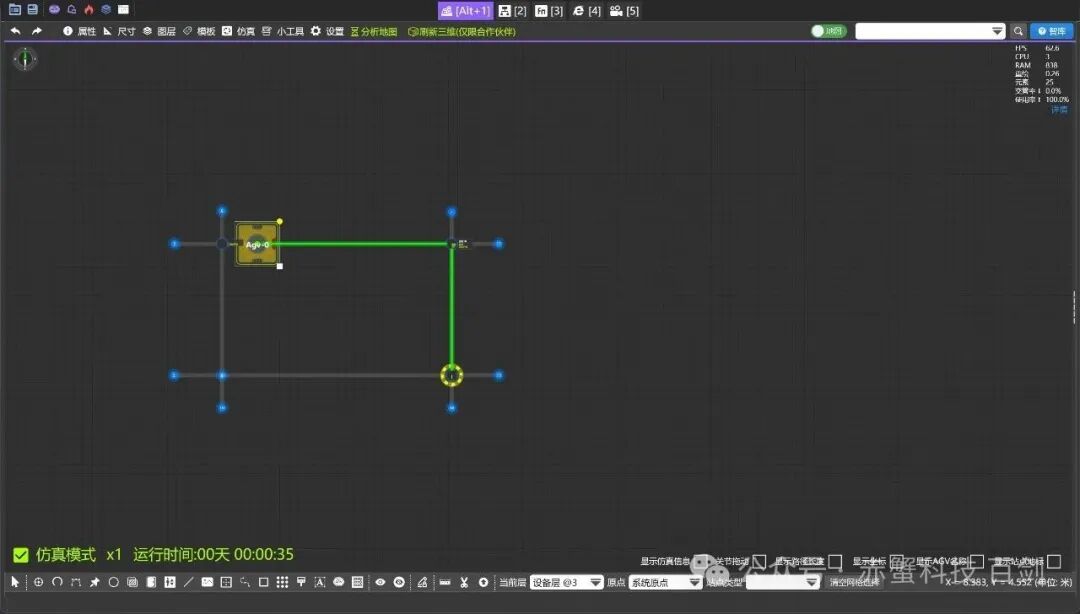Click the crosshair circle tool

pyautogui.click(x=39, y=582)
